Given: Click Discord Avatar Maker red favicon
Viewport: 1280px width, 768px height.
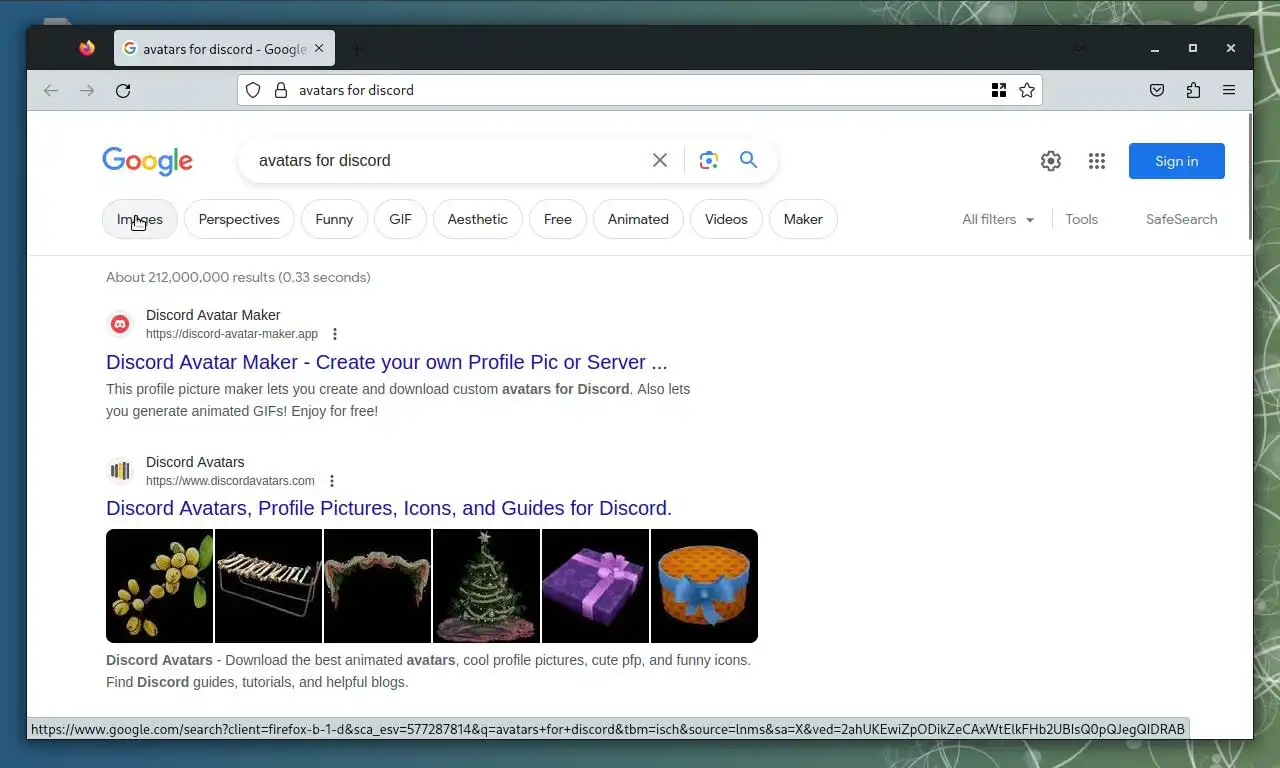Looking at the screenshot, I should point(120,324).
